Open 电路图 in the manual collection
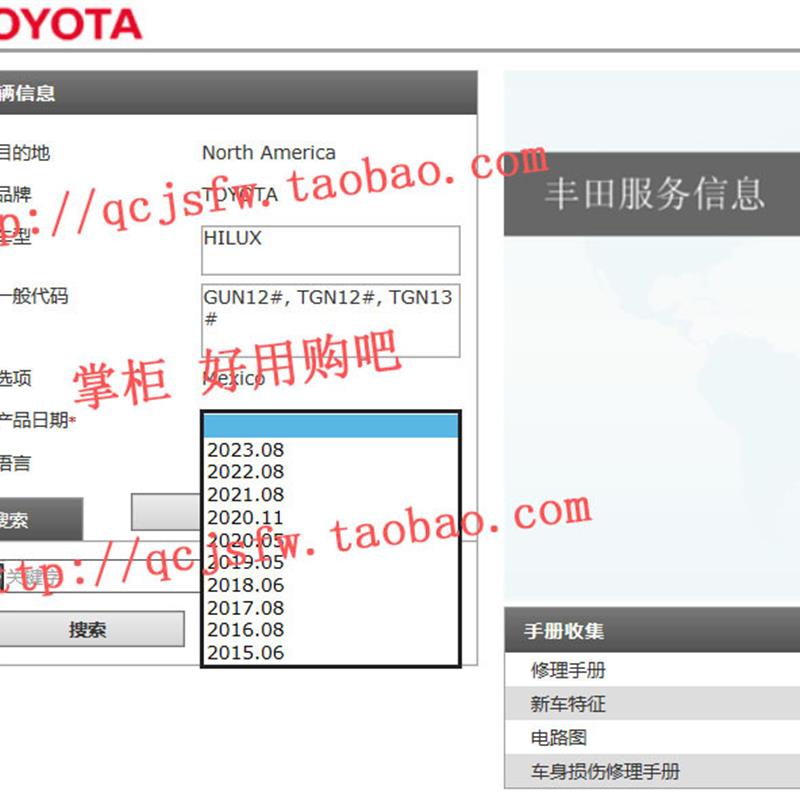 click(652, 737)
